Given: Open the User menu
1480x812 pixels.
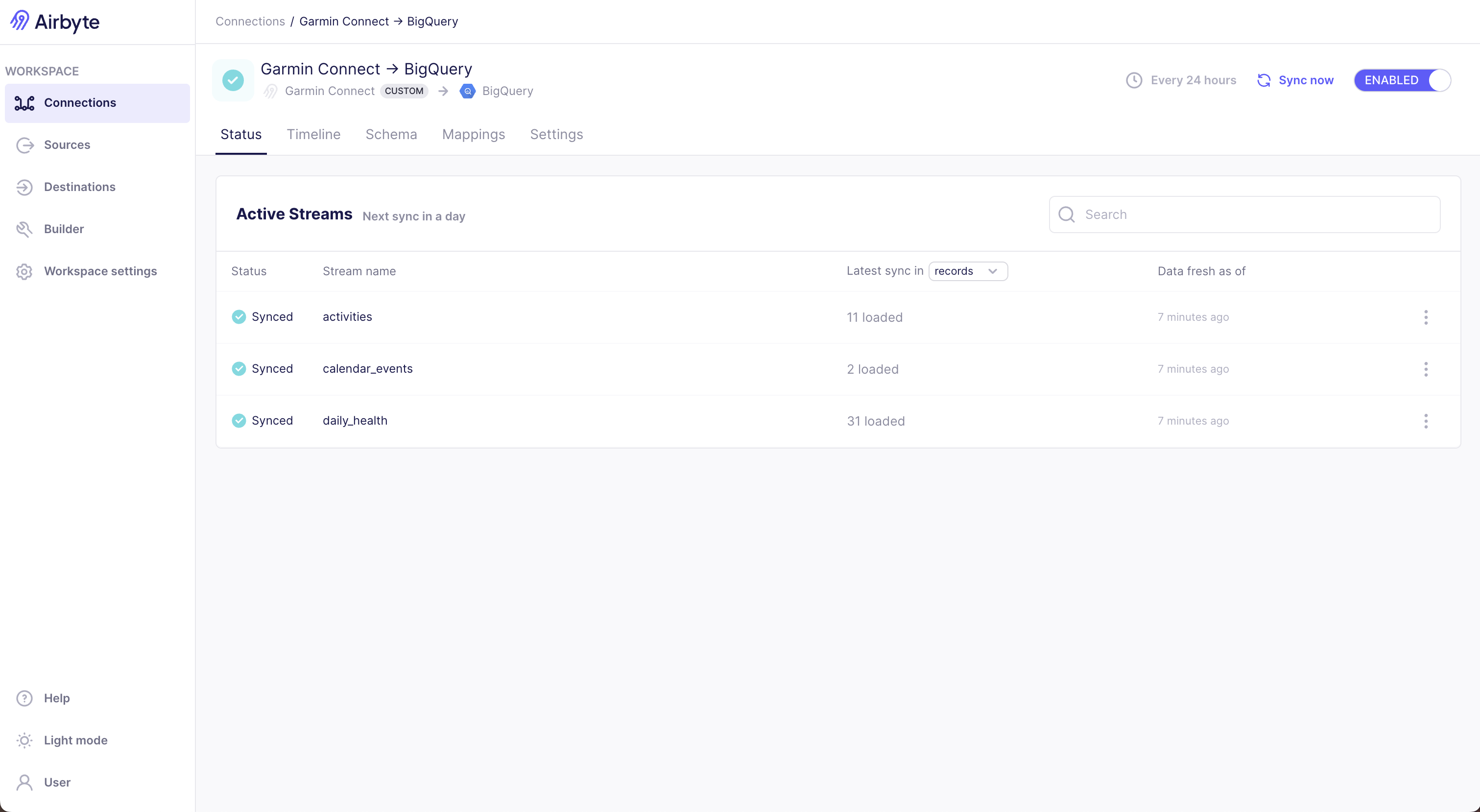Looking at the screenshot, I should 97,782.
